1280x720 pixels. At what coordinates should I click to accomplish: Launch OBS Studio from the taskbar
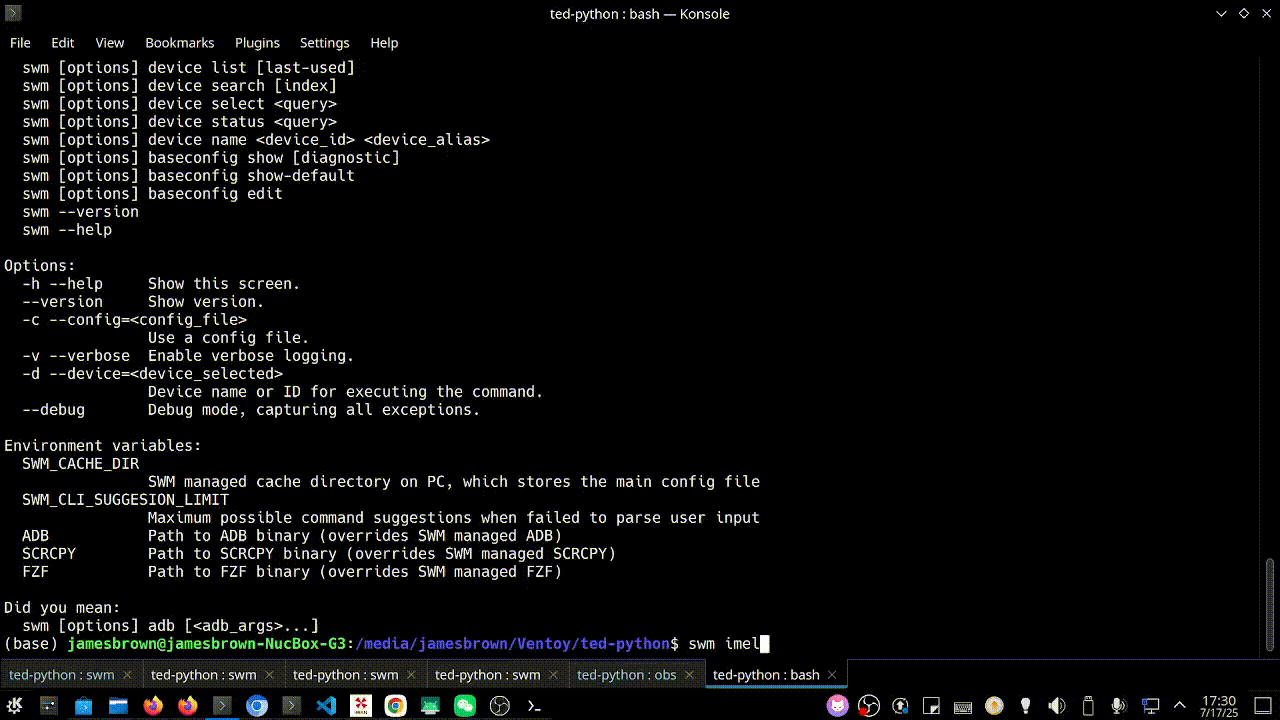[499, 706]
